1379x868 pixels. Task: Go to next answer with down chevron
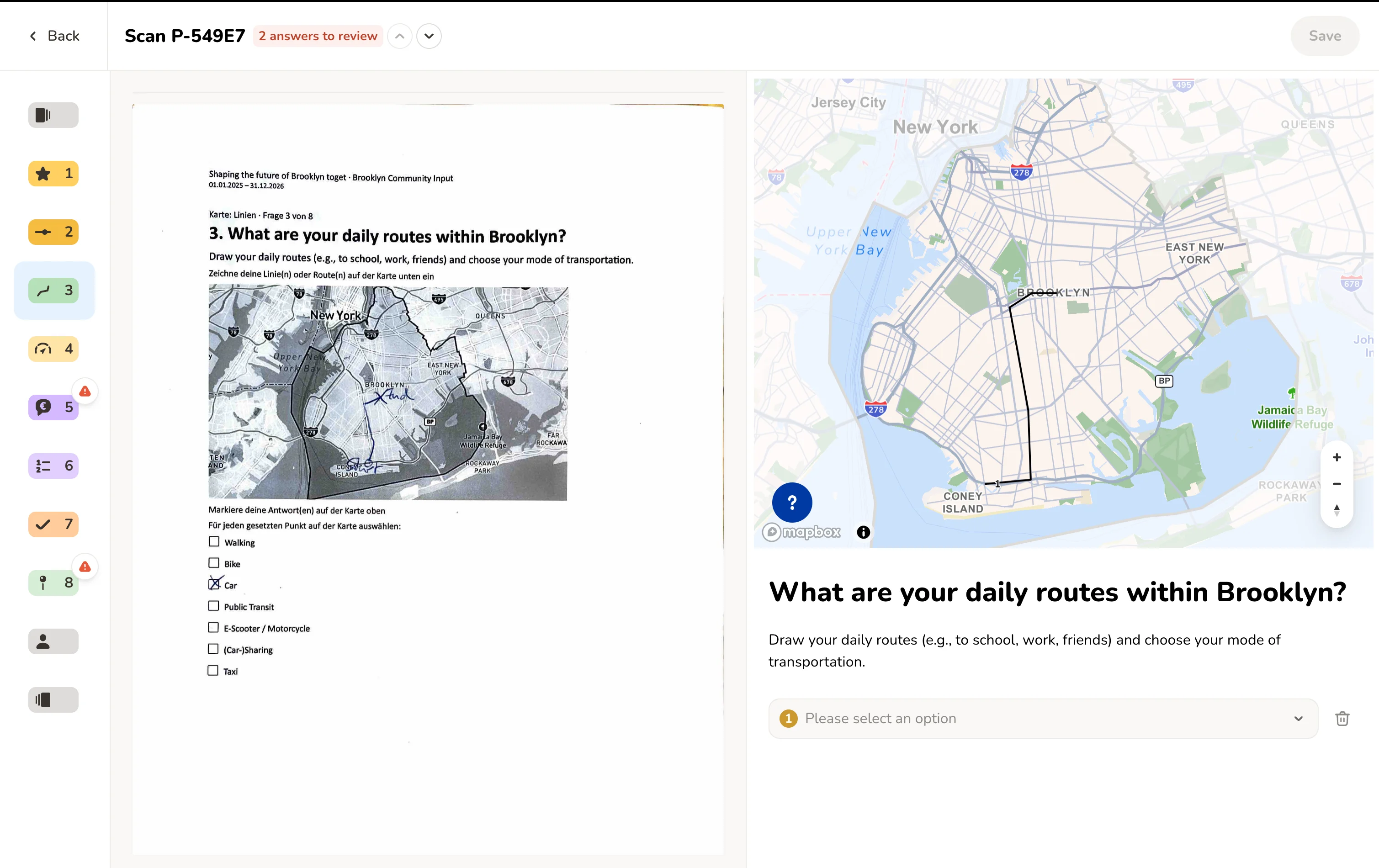[429, 36]
